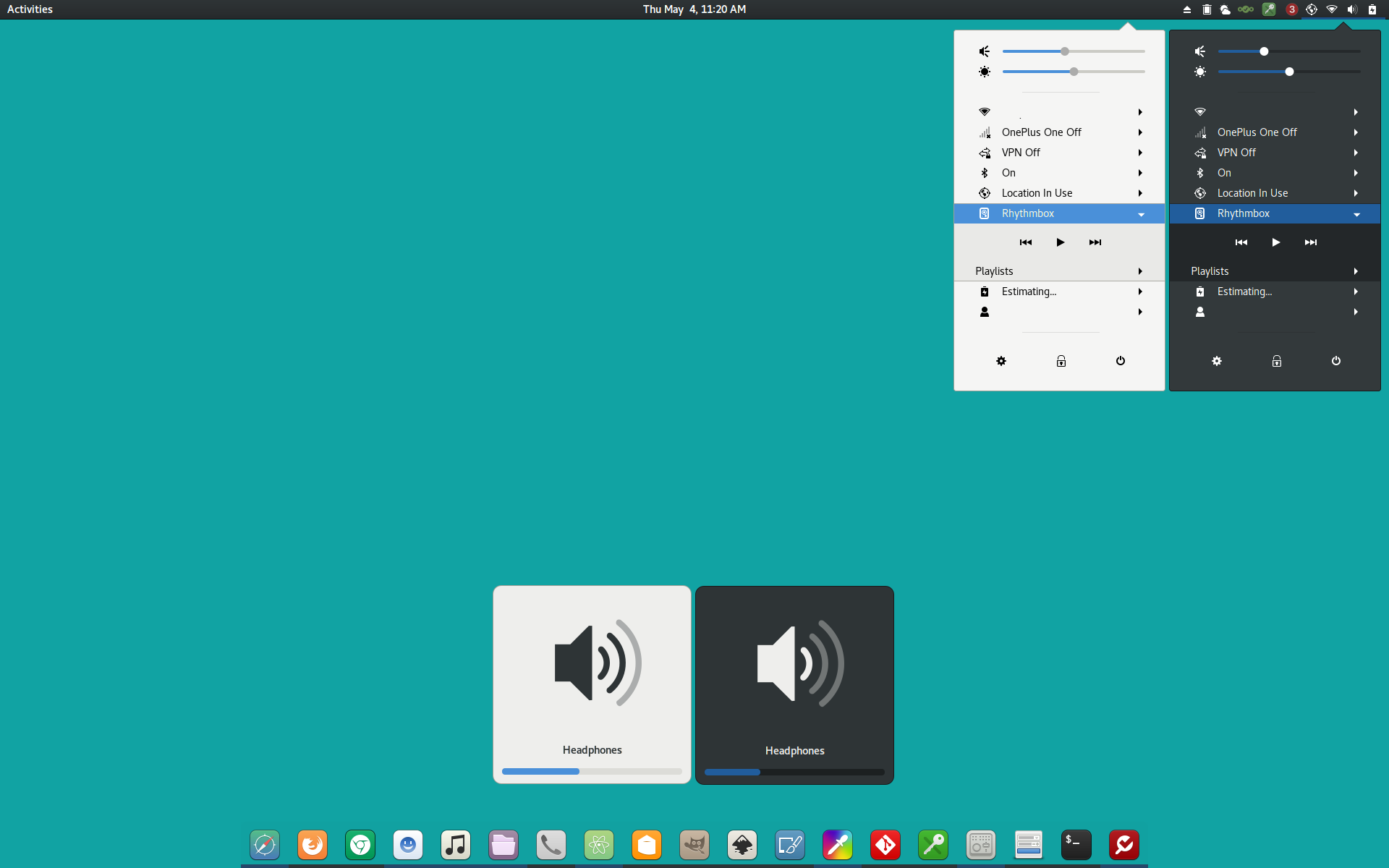Collapse Rhythmbox section in the light menu
This screenshot has height=868, width=1389.
click(1059, 213)
